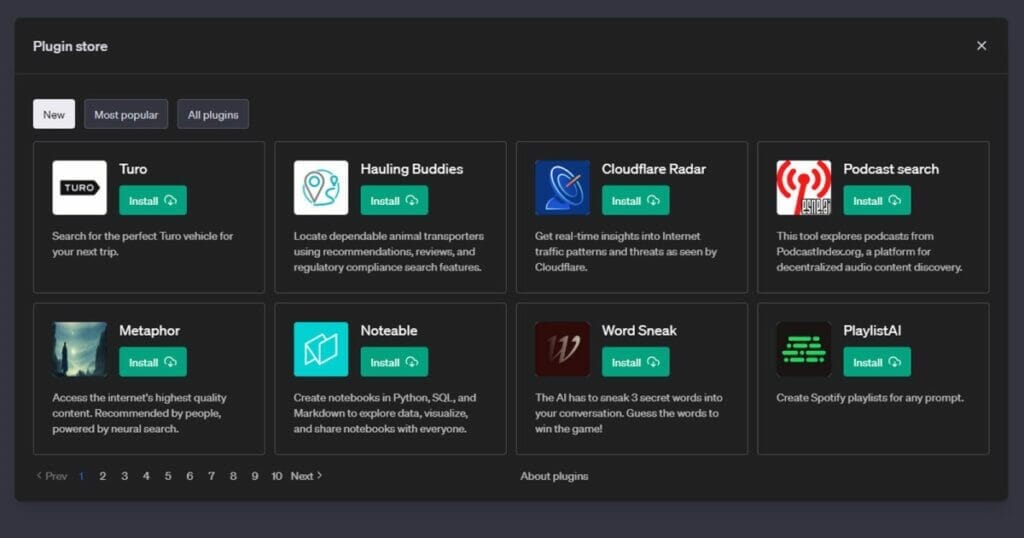
Task: Jump to page 9 of plugins
Action: tap(255, 476)
